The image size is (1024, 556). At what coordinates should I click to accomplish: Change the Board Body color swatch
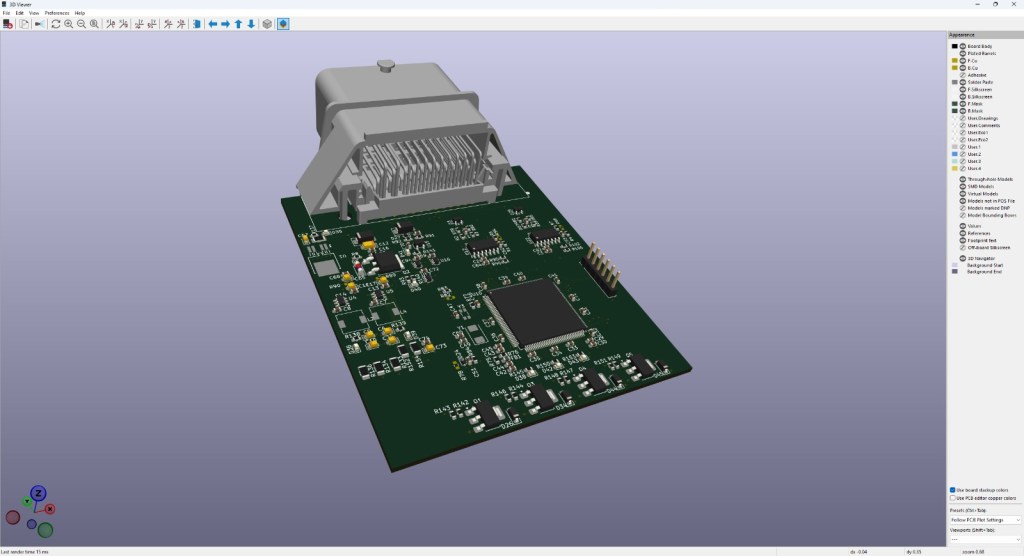tap(955, 46)
